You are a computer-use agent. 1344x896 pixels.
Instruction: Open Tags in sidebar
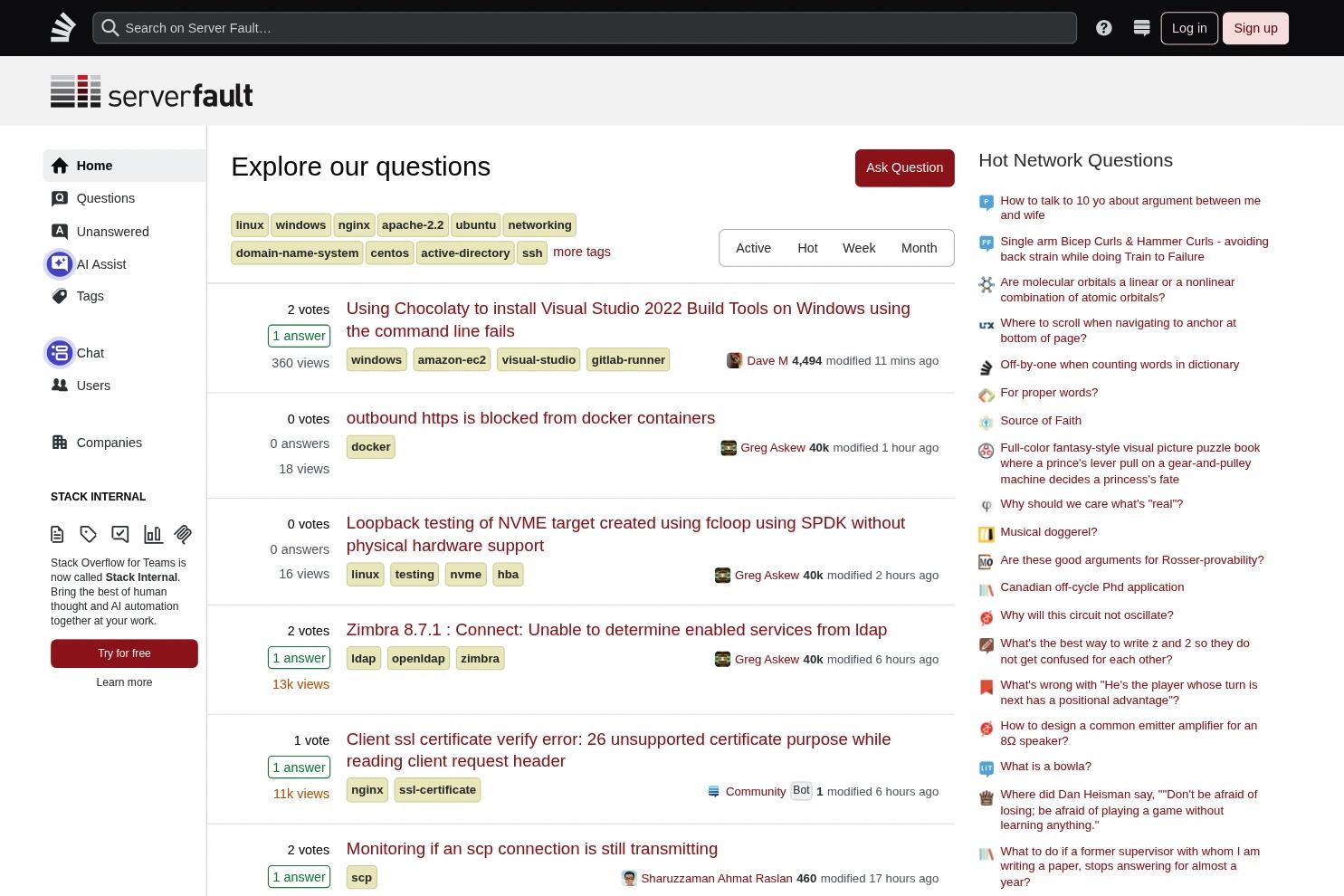(124, 296)
